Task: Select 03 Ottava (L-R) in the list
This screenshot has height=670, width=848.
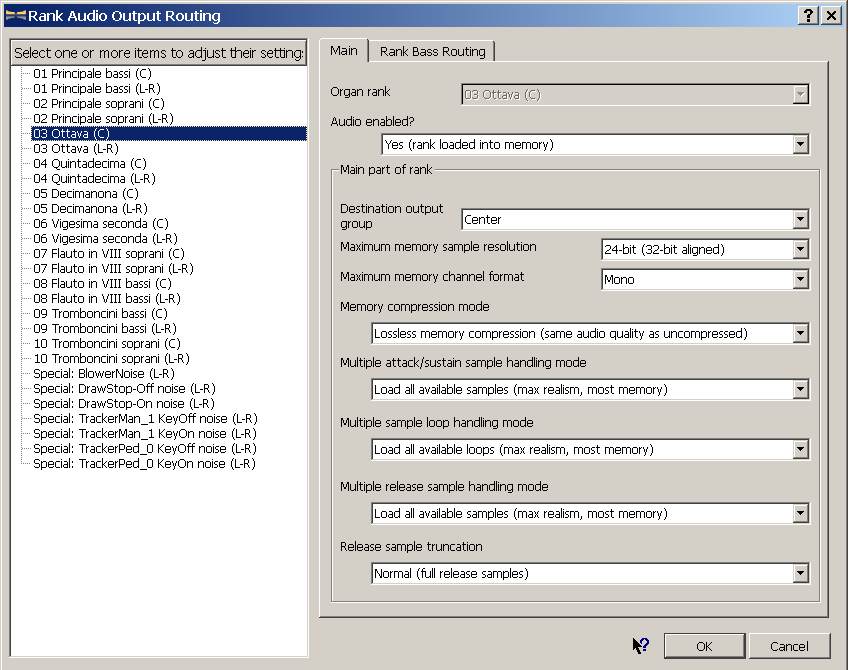Action: click(75, 149)
